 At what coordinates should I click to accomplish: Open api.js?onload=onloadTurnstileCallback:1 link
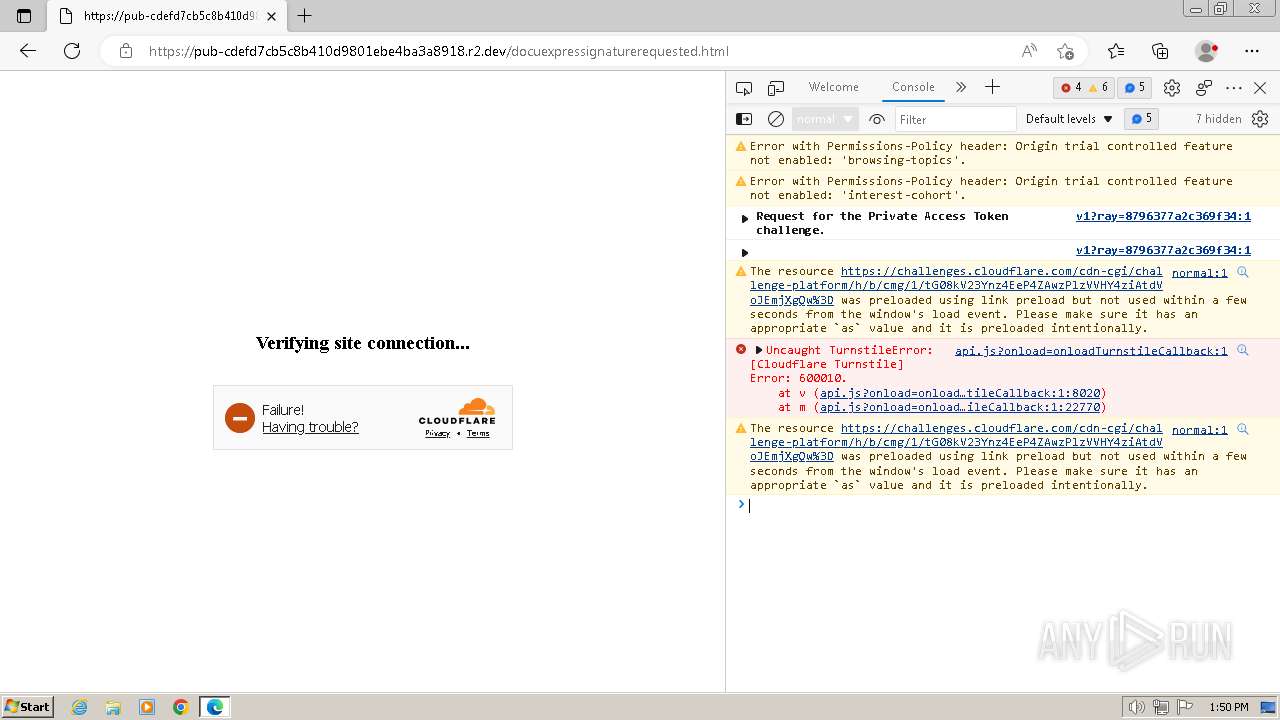coord(1091,350)
